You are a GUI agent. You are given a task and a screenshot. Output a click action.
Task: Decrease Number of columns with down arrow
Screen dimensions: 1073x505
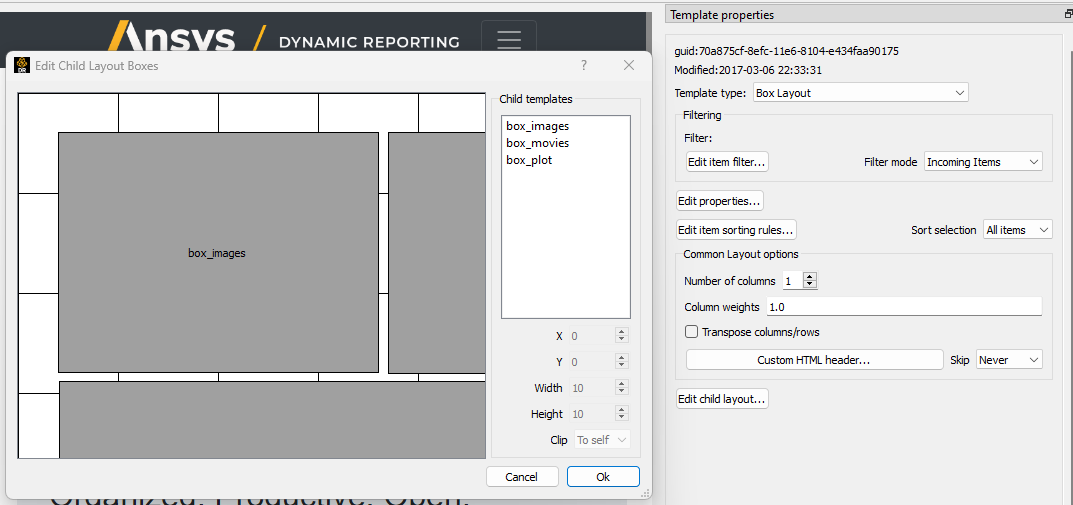point(810,285)
